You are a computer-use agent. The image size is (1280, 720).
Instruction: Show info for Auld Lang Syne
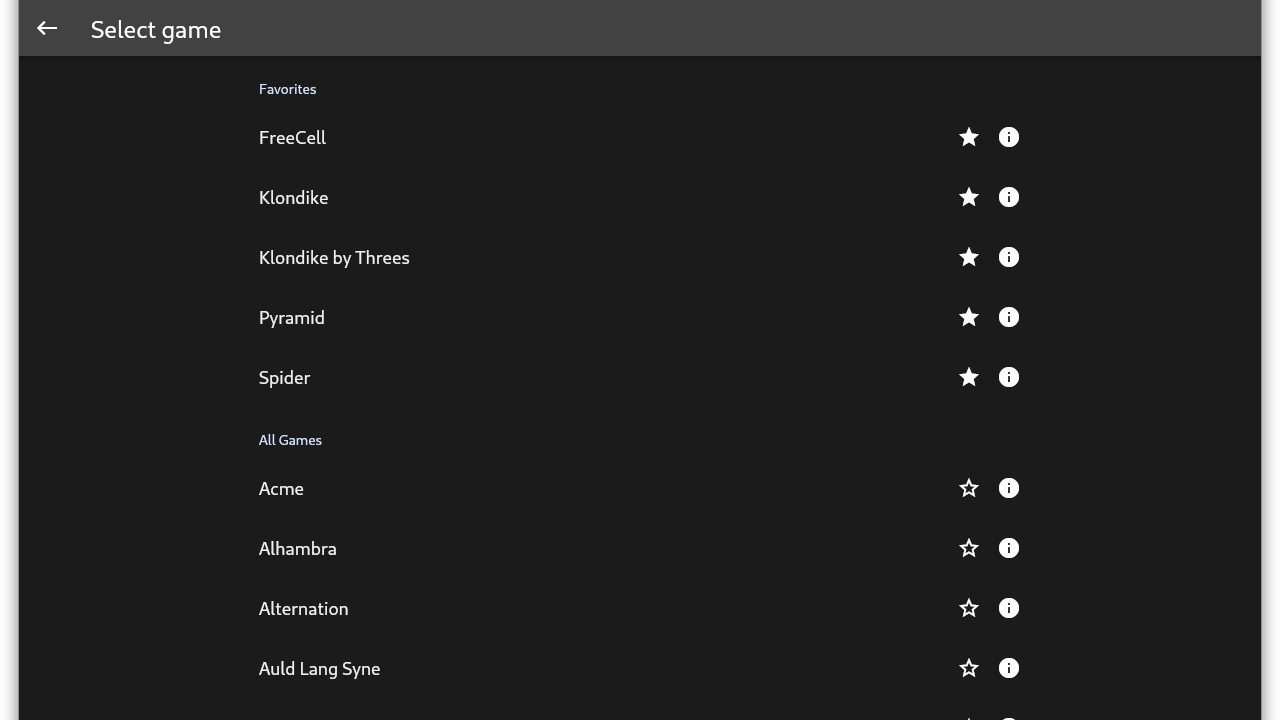(1008, 668)
